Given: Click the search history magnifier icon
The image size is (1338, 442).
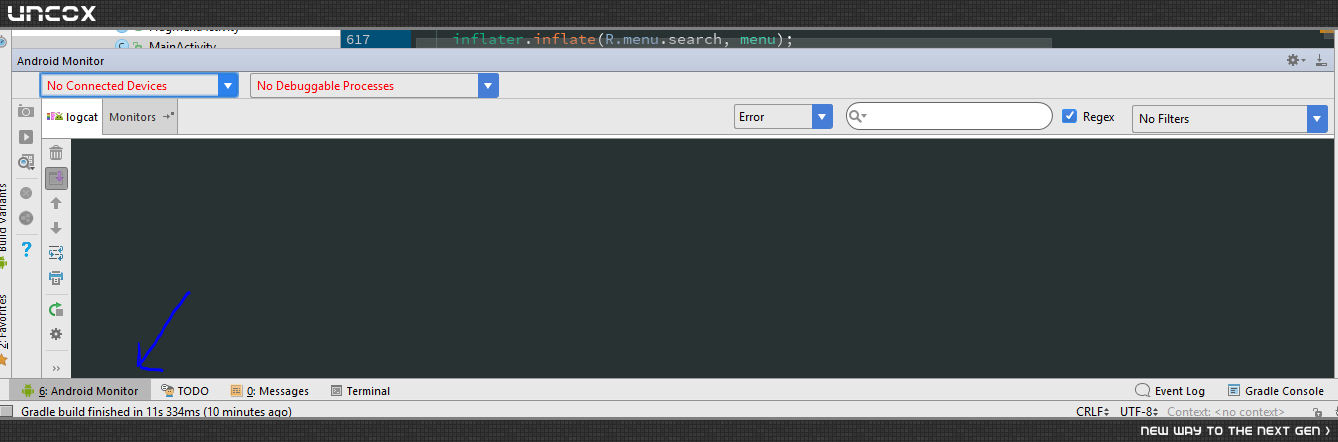Looking at the screenshot, I should point(857,117).
